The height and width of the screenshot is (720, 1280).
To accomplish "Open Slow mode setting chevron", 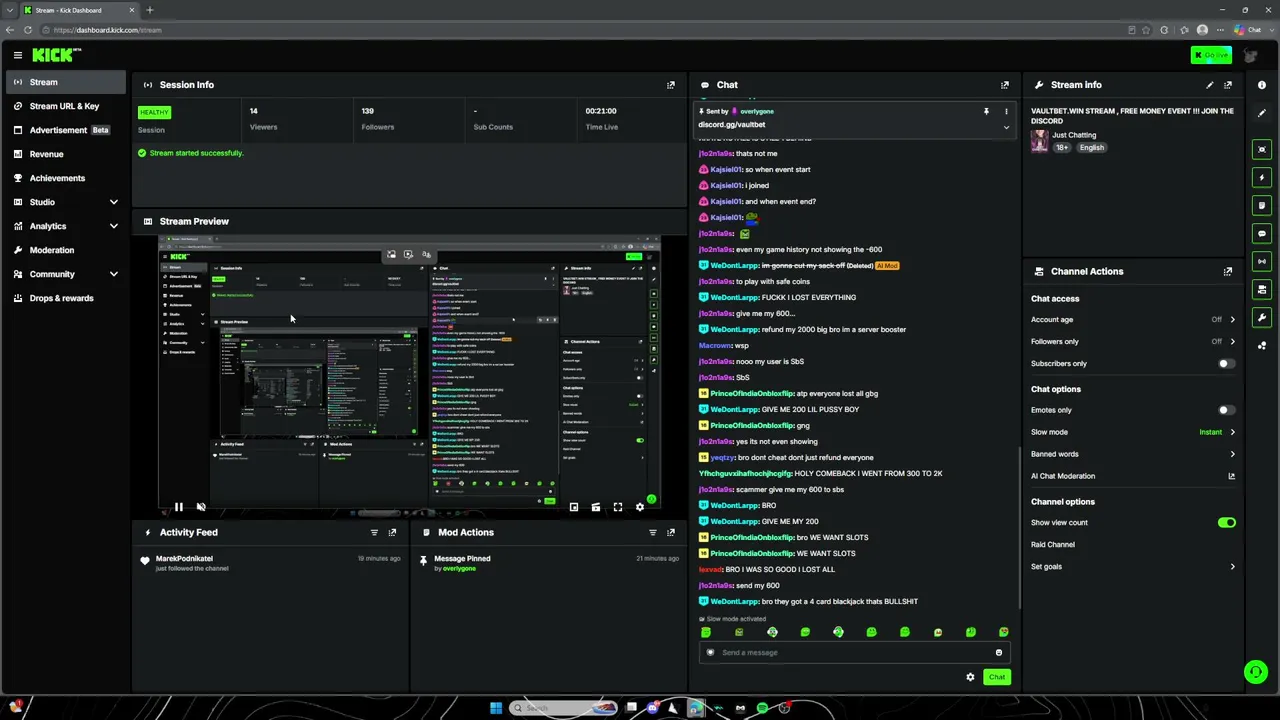I will 1232,432.
